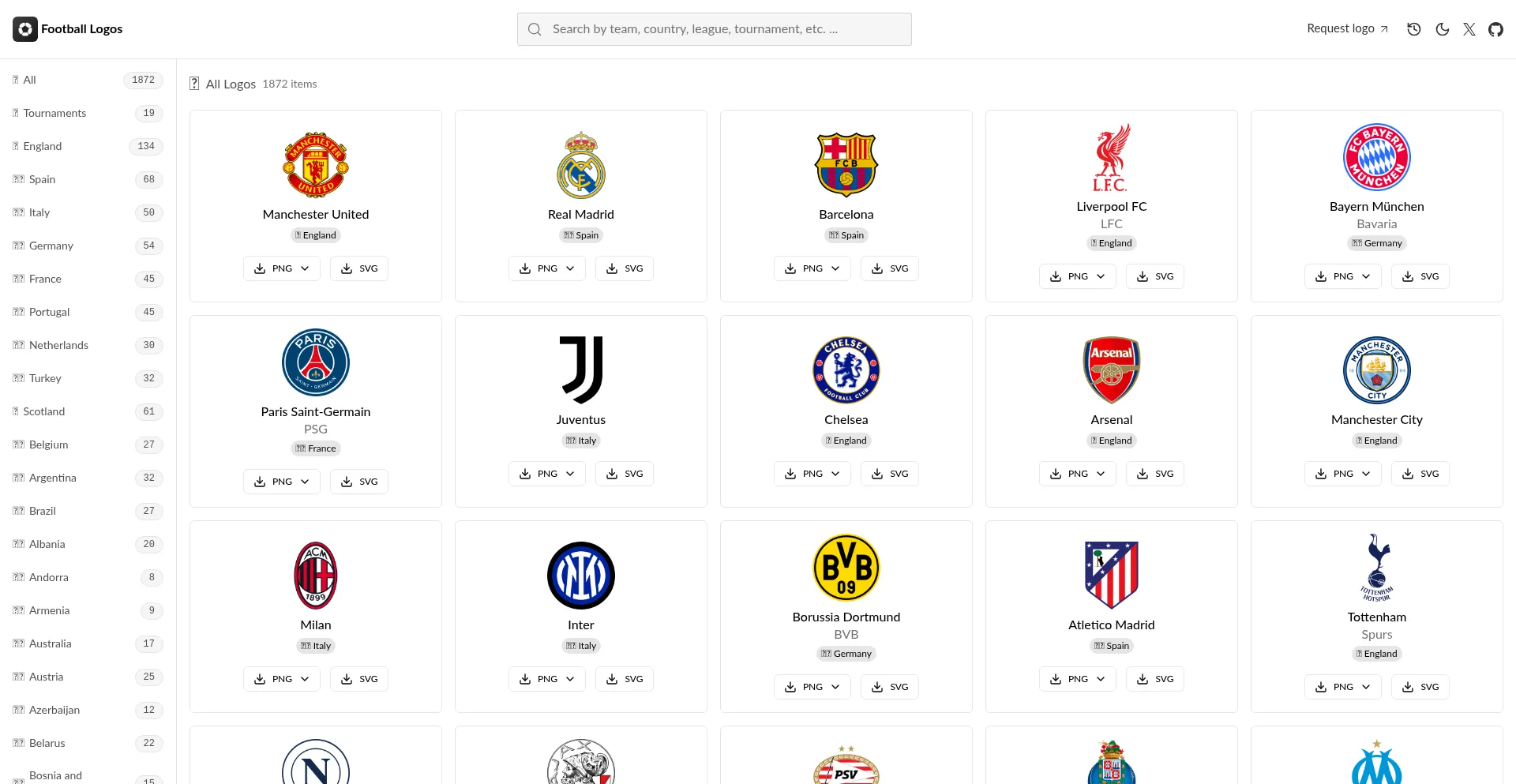Expand PNG dropdown for Juventus

(547, 474)
